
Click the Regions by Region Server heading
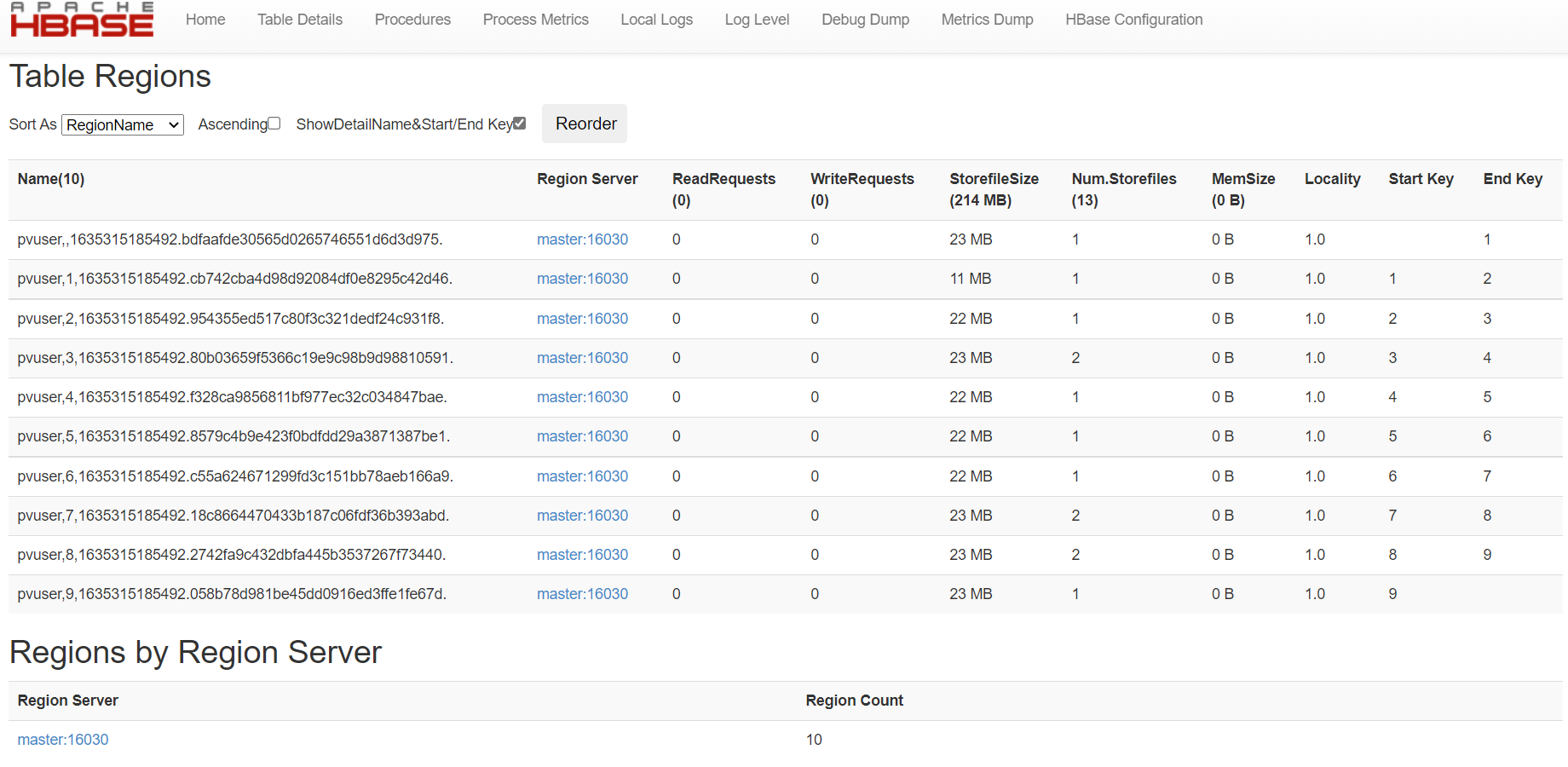point(195,653)
